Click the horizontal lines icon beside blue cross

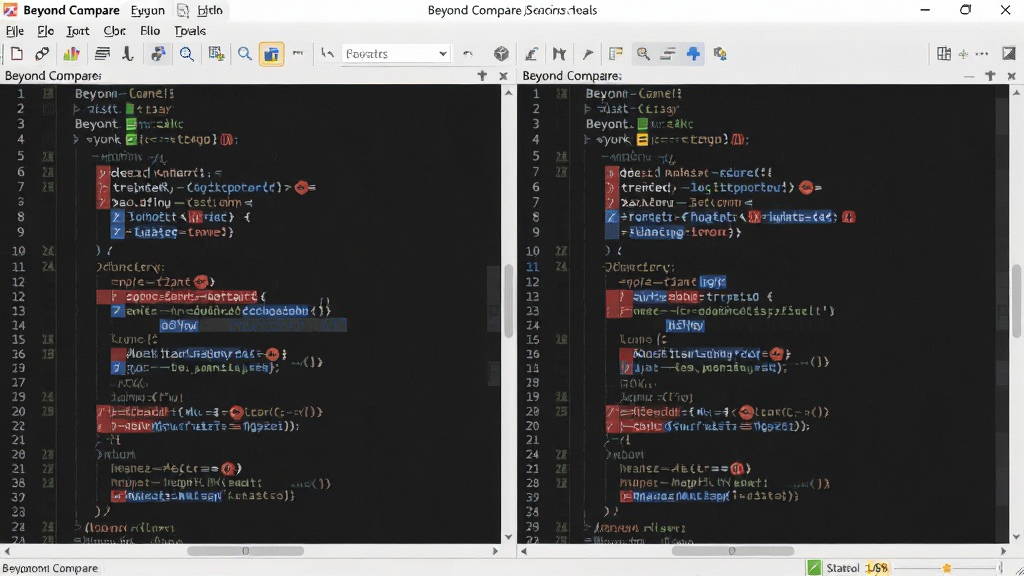click(667, 54)
